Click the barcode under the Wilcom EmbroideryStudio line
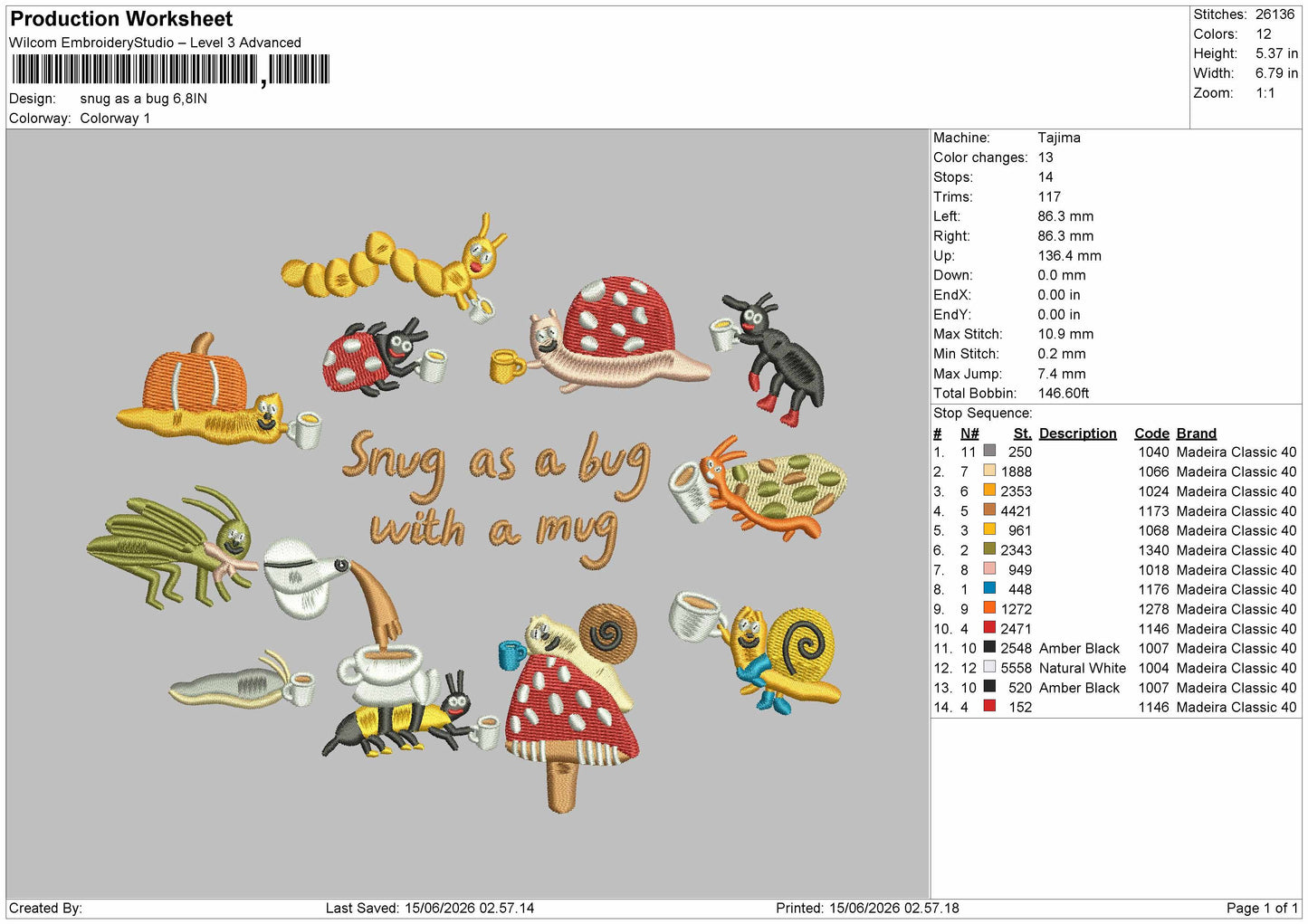 point(171,70)
